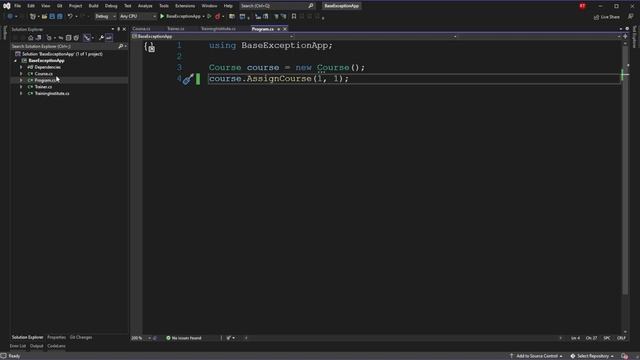The width and height of the screenshot is (640, 360).
Task: Open the File menu
Action: 18,6
